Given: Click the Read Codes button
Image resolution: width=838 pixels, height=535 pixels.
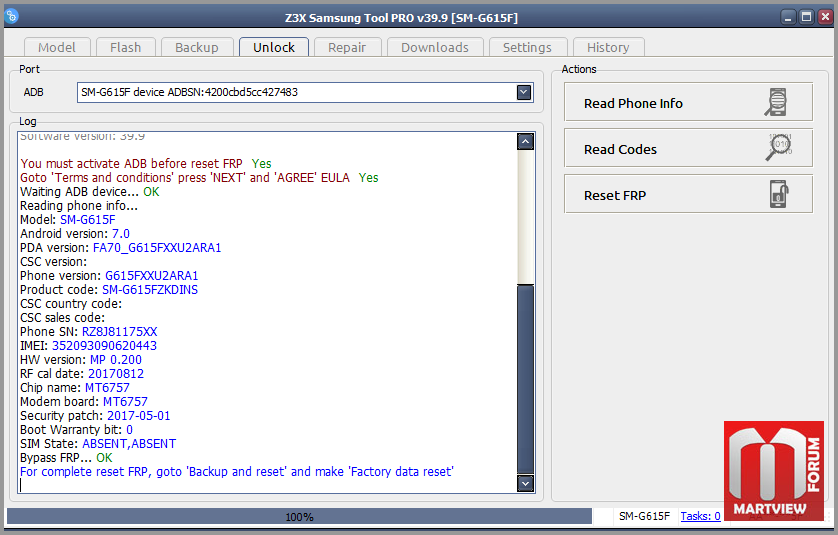Looking at the screenshot, I should [688, 148].
